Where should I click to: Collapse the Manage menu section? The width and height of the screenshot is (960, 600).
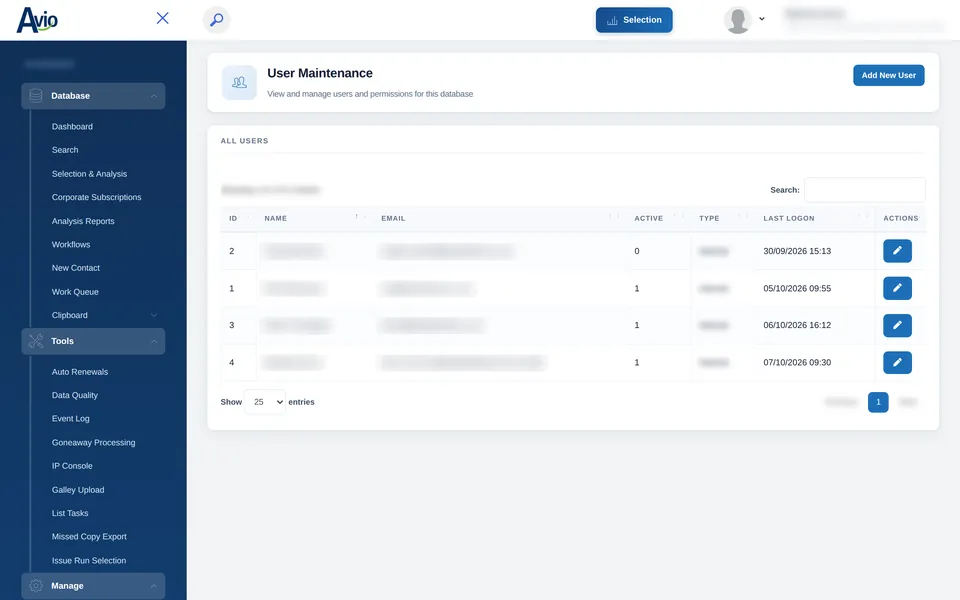(154, 586)
